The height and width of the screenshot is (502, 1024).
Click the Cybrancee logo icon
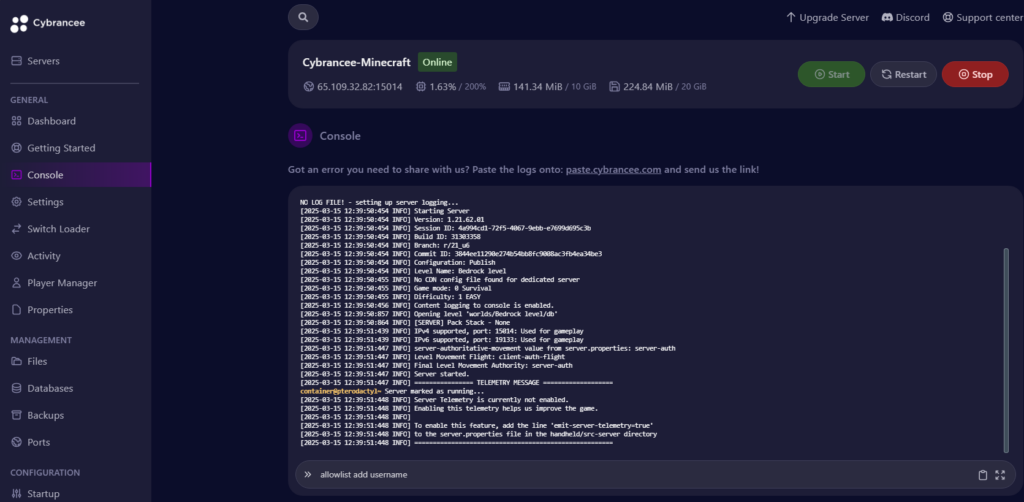(19, 24)
